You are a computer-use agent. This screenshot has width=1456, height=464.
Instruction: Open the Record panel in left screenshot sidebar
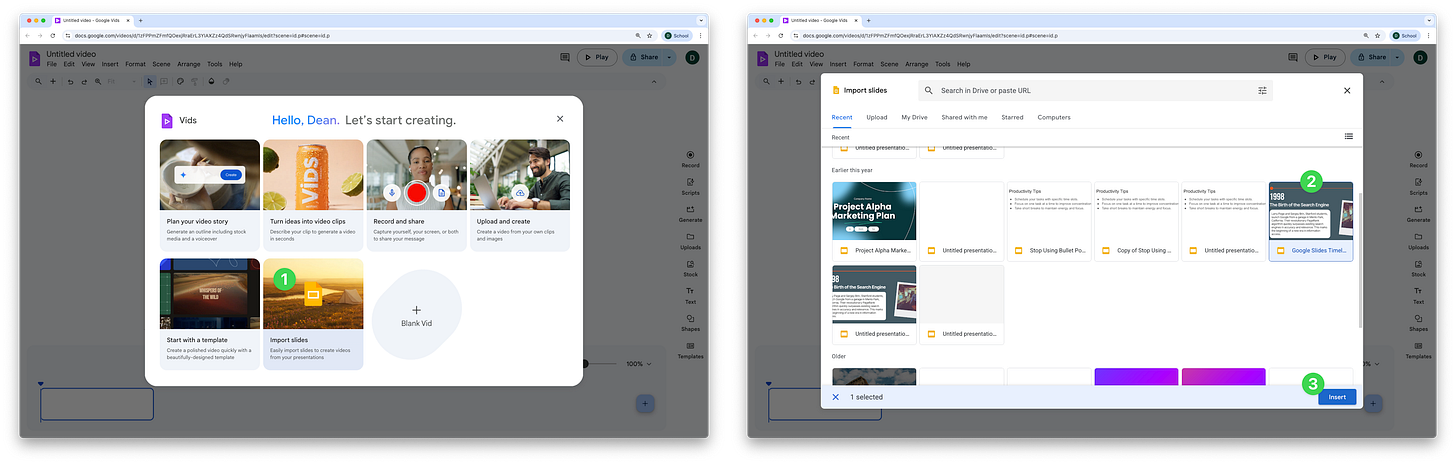click(690, 159)
